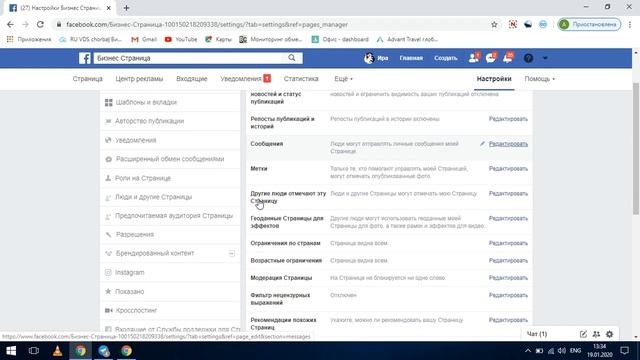This screenshot has width=640, height=360.
Task: Show hidden system tray icons
Action: point(528,351)
